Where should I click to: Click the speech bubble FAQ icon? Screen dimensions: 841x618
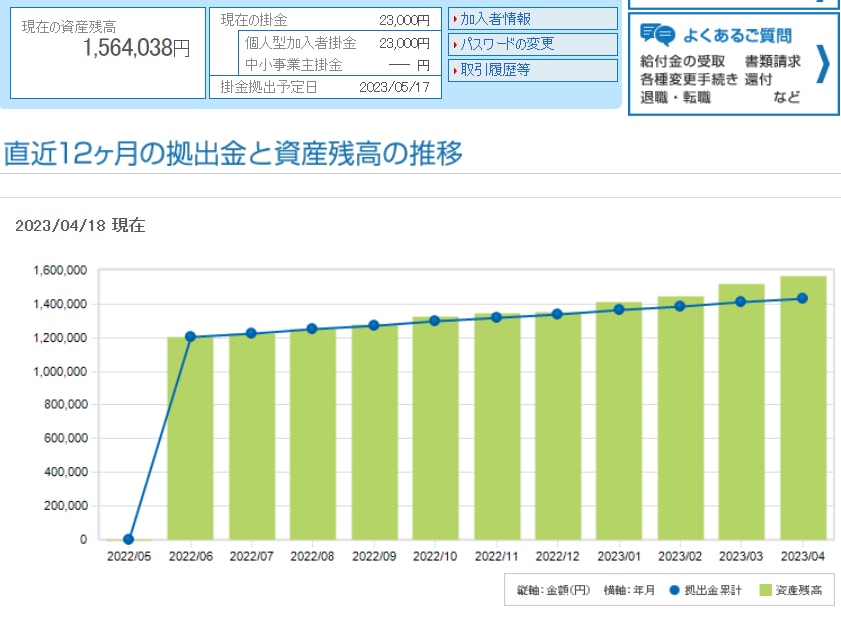[657, 35]
